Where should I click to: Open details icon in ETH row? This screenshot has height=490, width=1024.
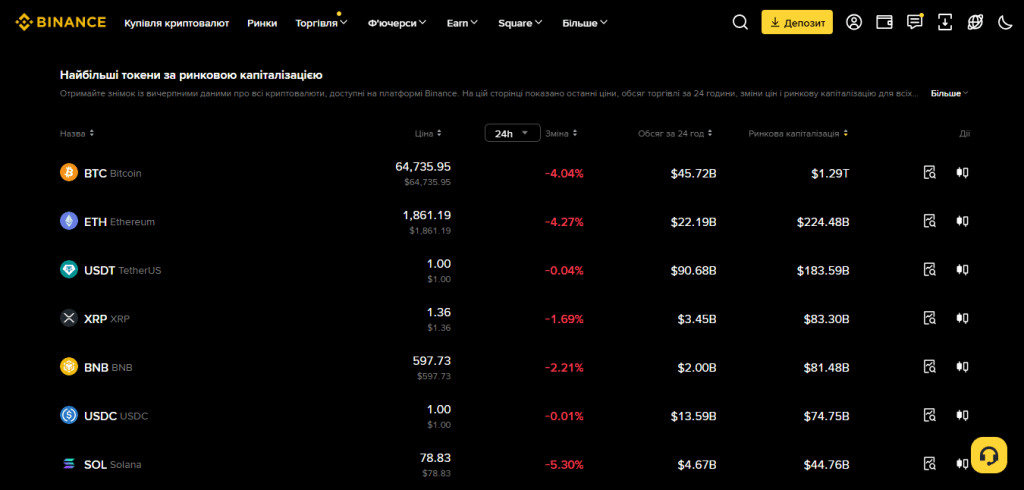tap(930, 221)
